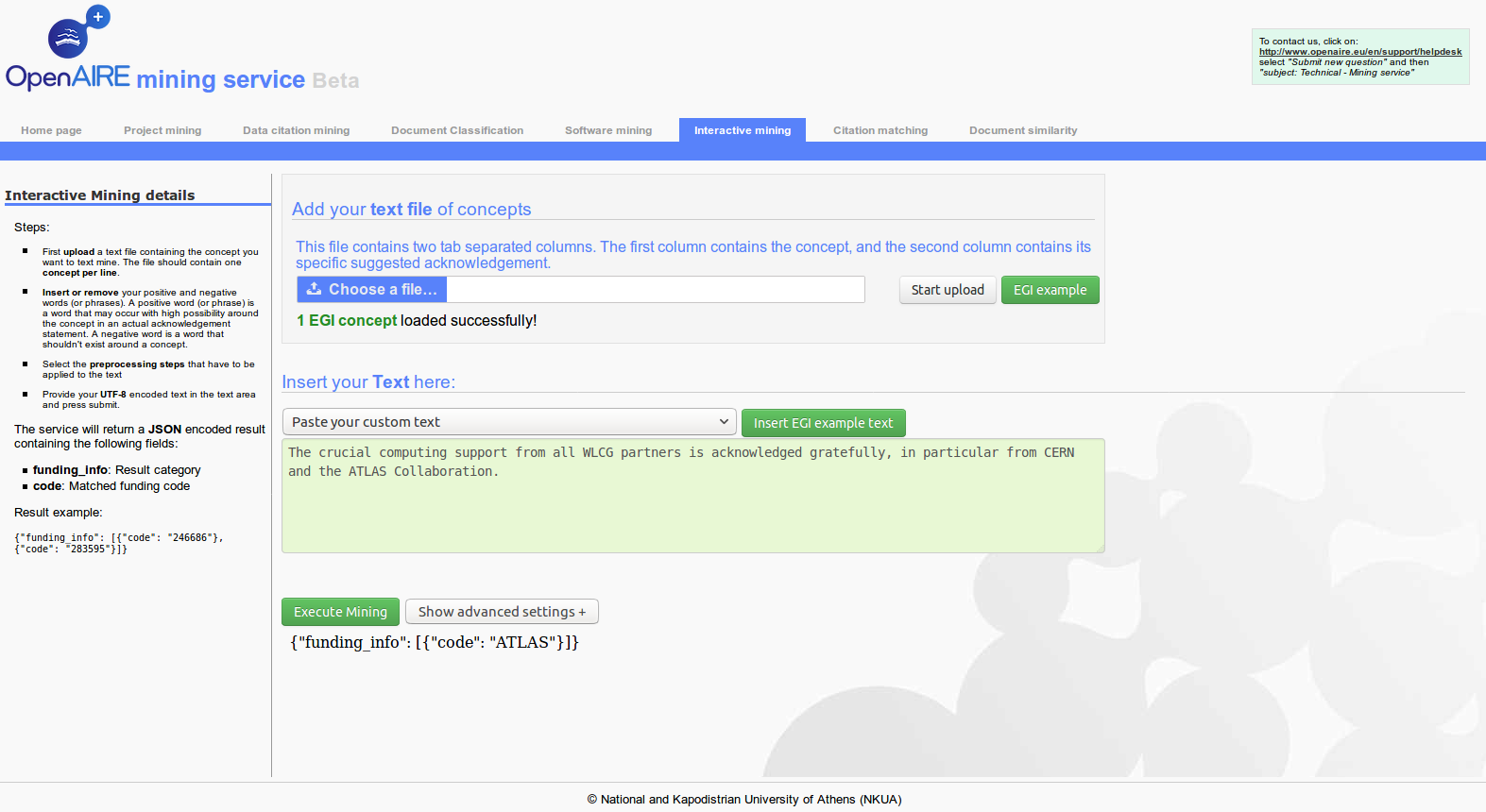
Task: Click the 'funding_info: Result category' line
Action: tap(116, 470)
